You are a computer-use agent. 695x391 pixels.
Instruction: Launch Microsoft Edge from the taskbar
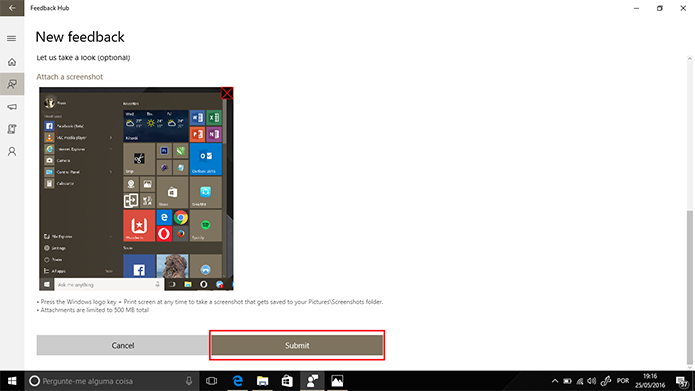238,381
